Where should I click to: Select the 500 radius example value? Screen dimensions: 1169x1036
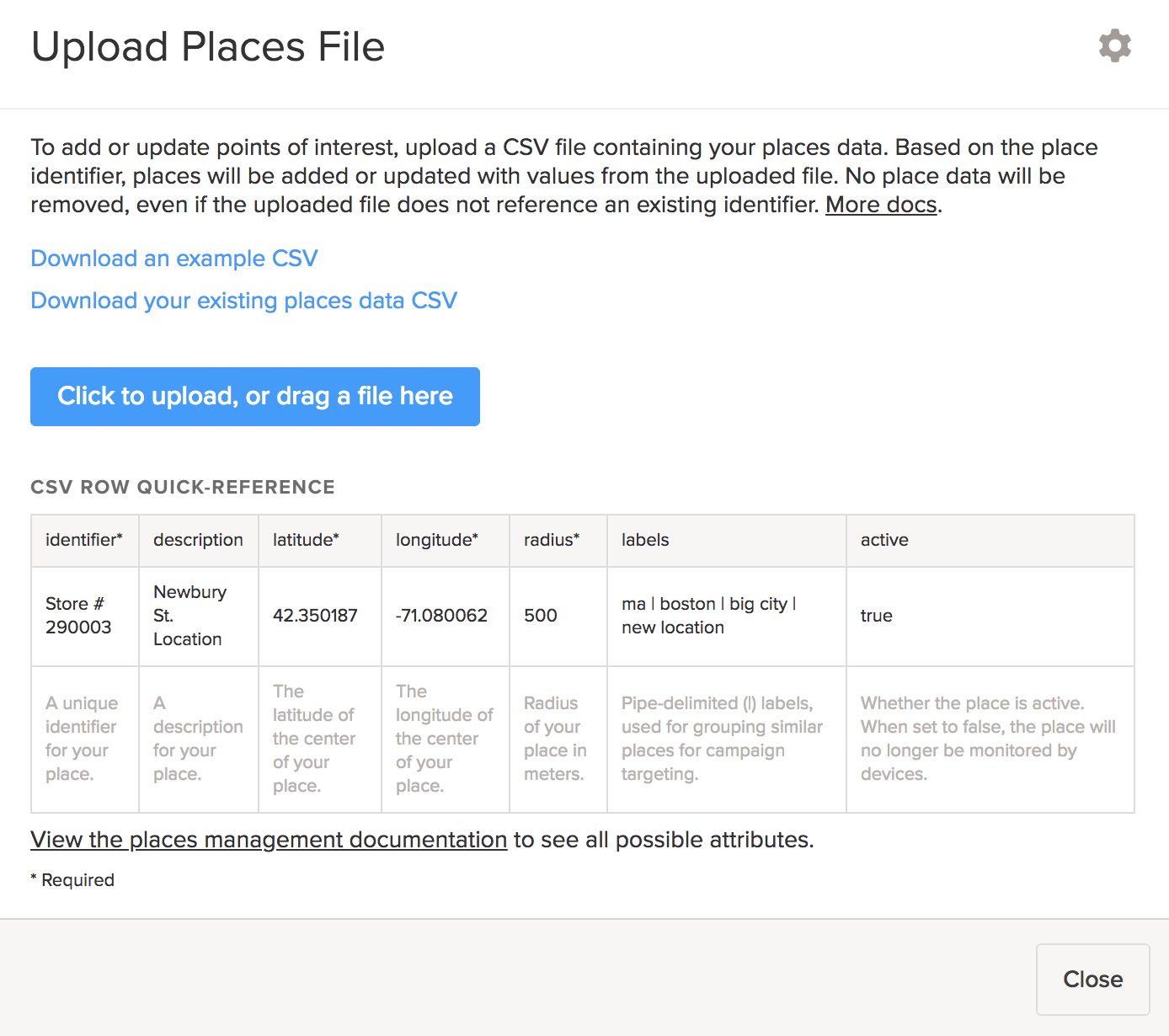[x=541, y=616]
